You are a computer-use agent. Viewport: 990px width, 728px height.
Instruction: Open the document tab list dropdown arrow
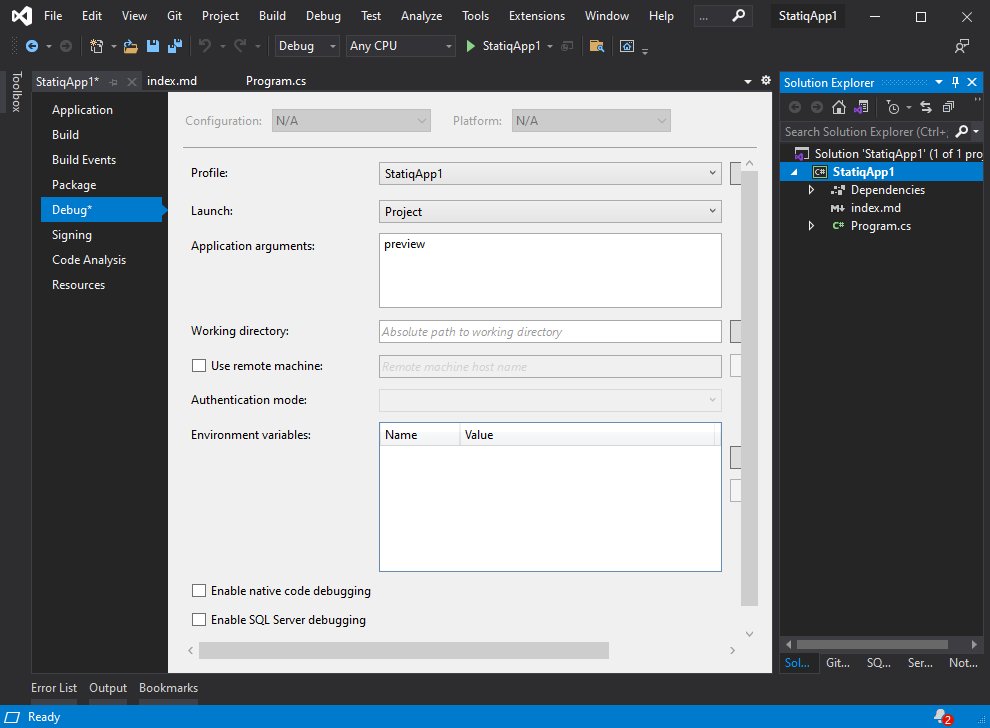click(x=748, y=81)
